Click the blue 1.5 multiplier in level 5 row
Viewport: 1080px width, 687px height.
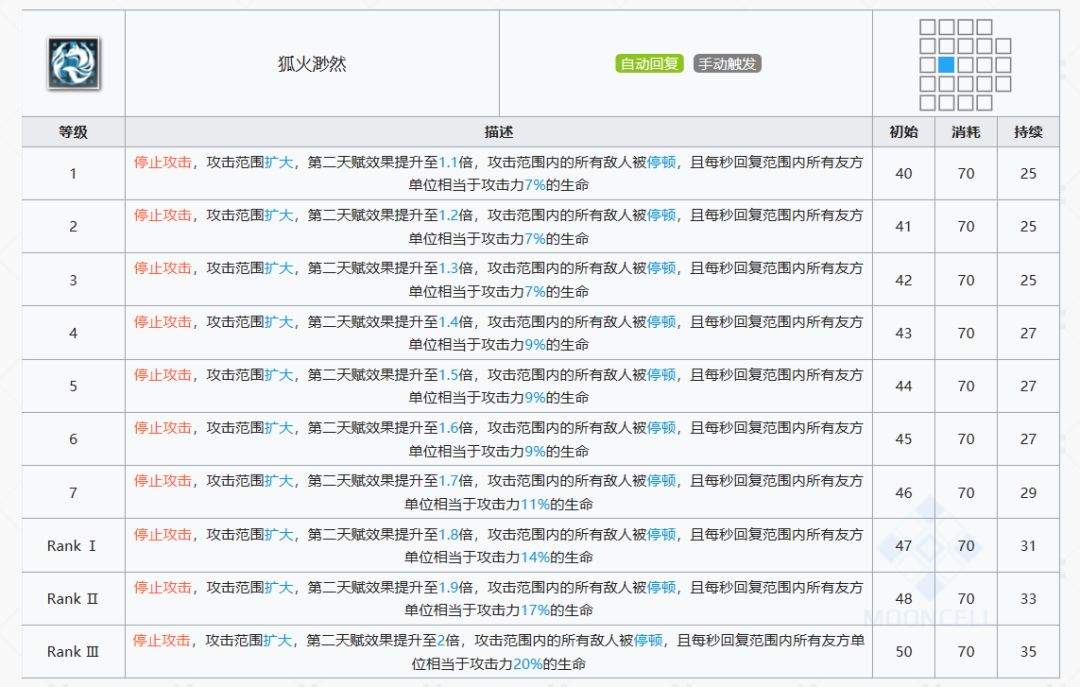click(x=448, y=375)
